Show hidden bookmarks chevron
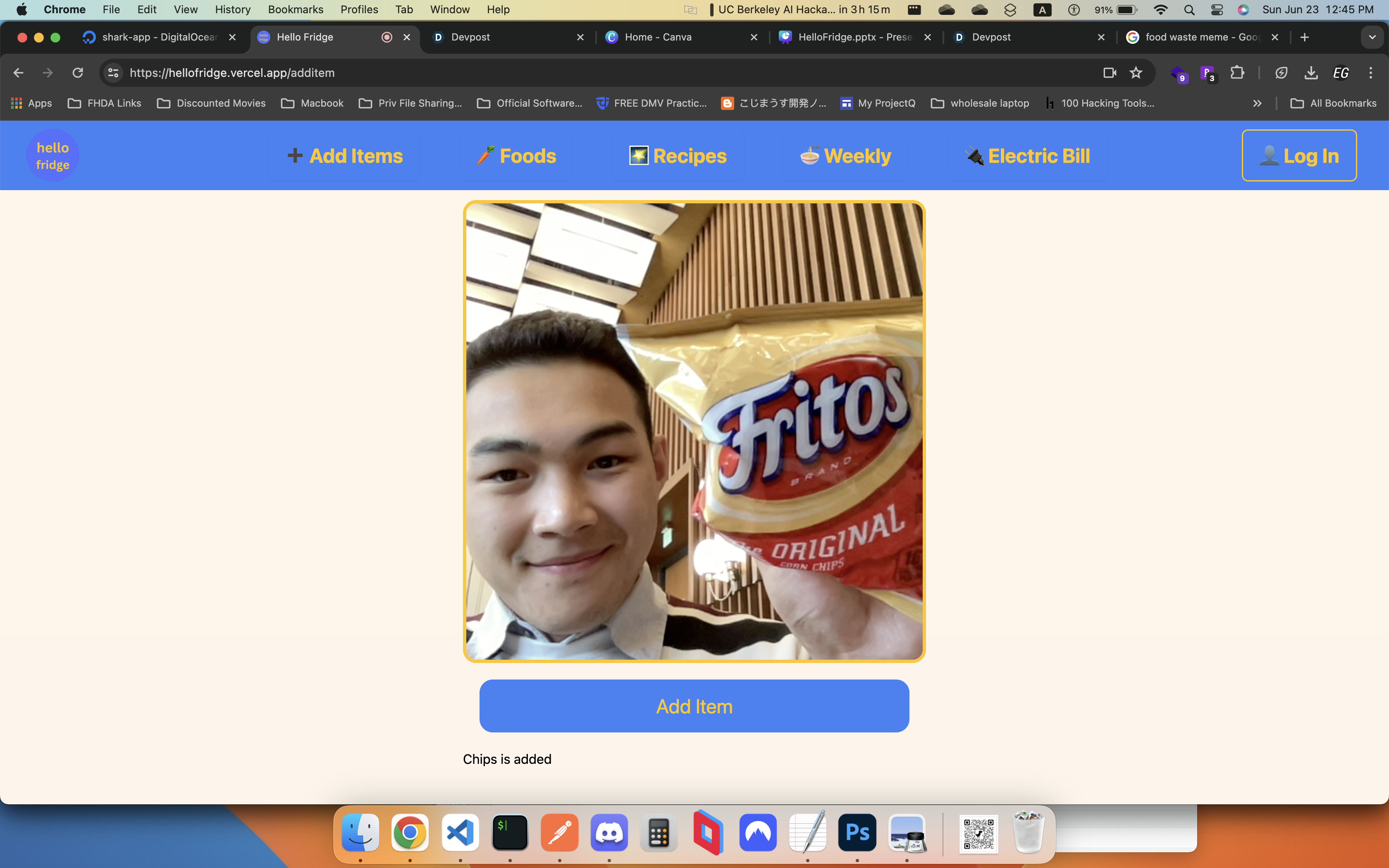 pyautogui.click(x=1257, y=103)
